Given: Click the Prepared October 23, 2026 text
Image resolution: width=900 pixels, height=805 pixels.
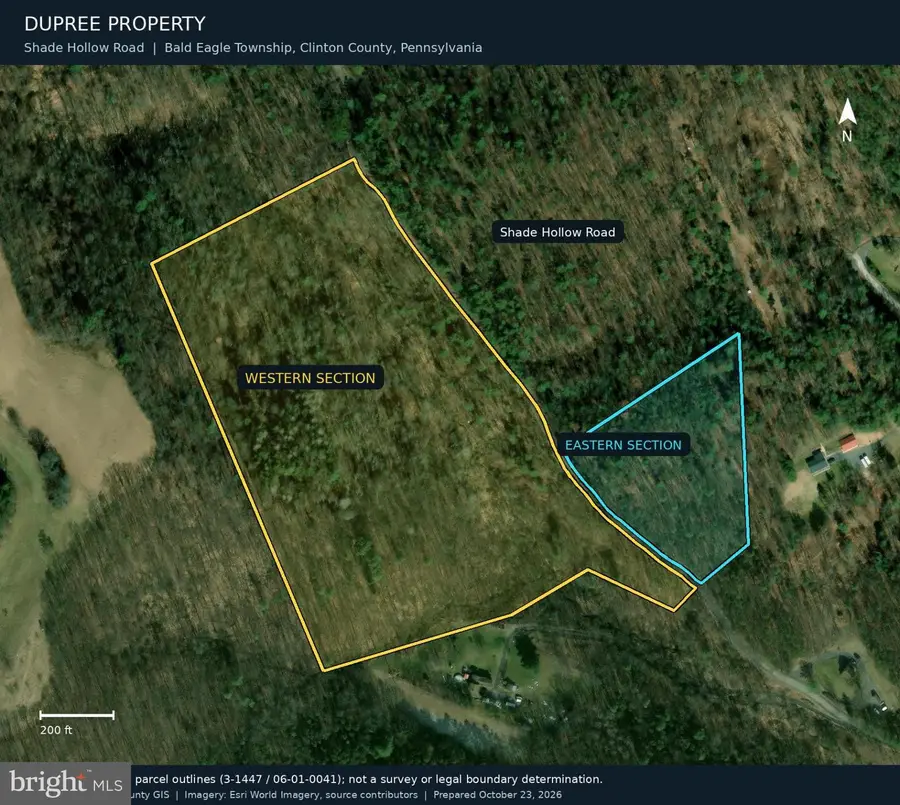Looking at the screenshot, I should click(498, 795).
